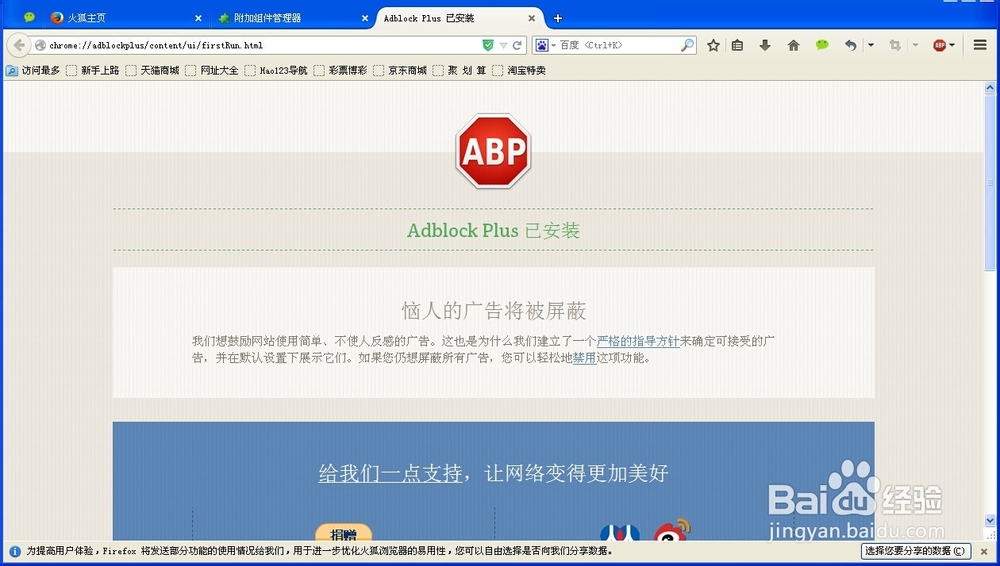
Task: Expand the screenshot tool dropdown arrow
Action: [x=915, y=45]
